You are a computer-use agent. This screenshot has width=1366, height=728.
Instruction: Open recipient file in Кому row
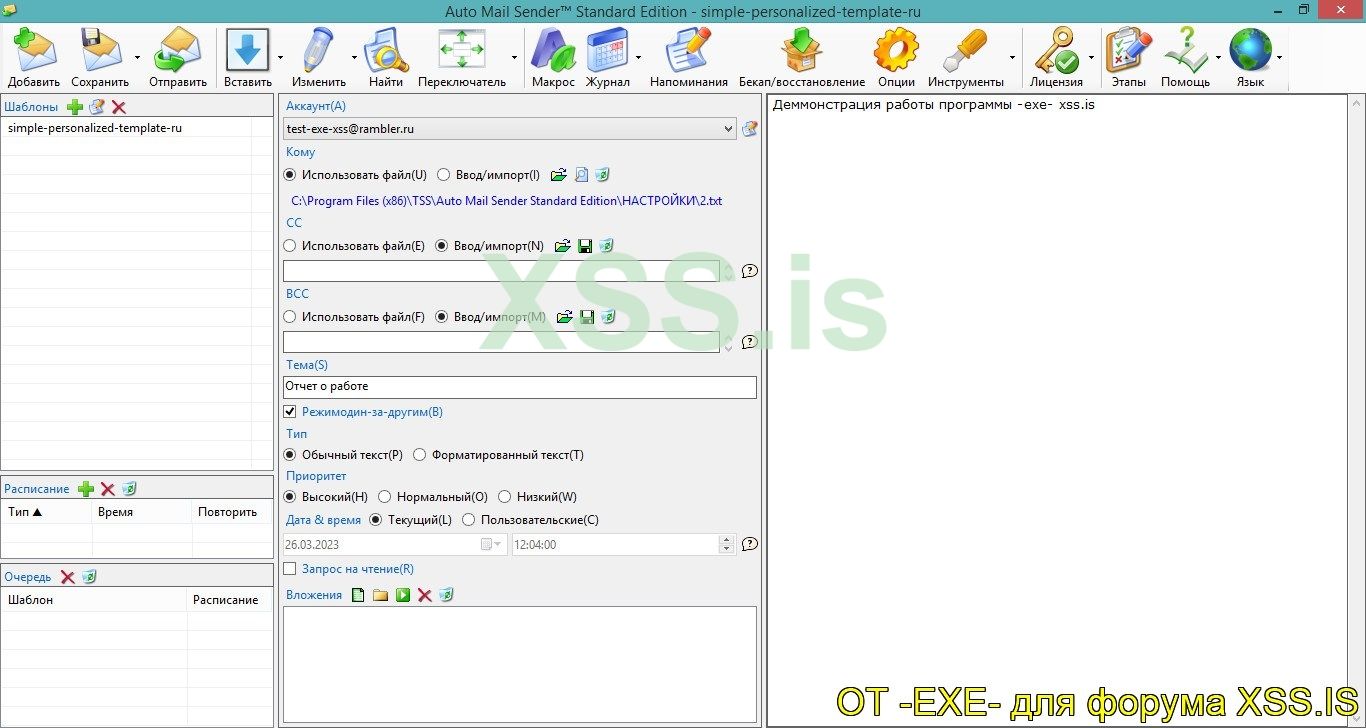(559, 175)
